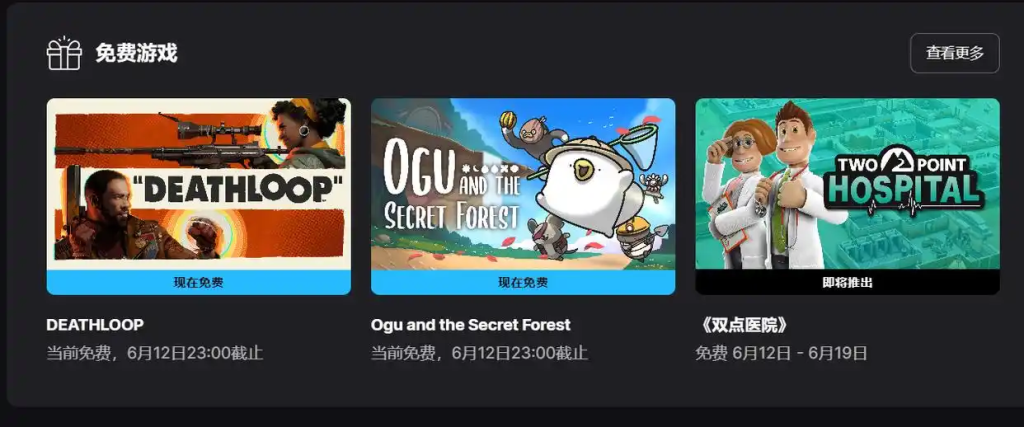1024x427 pixels.
Task: Click the 6月12日23:00截止 text under the Ogu title
Action: coord(519,353)
